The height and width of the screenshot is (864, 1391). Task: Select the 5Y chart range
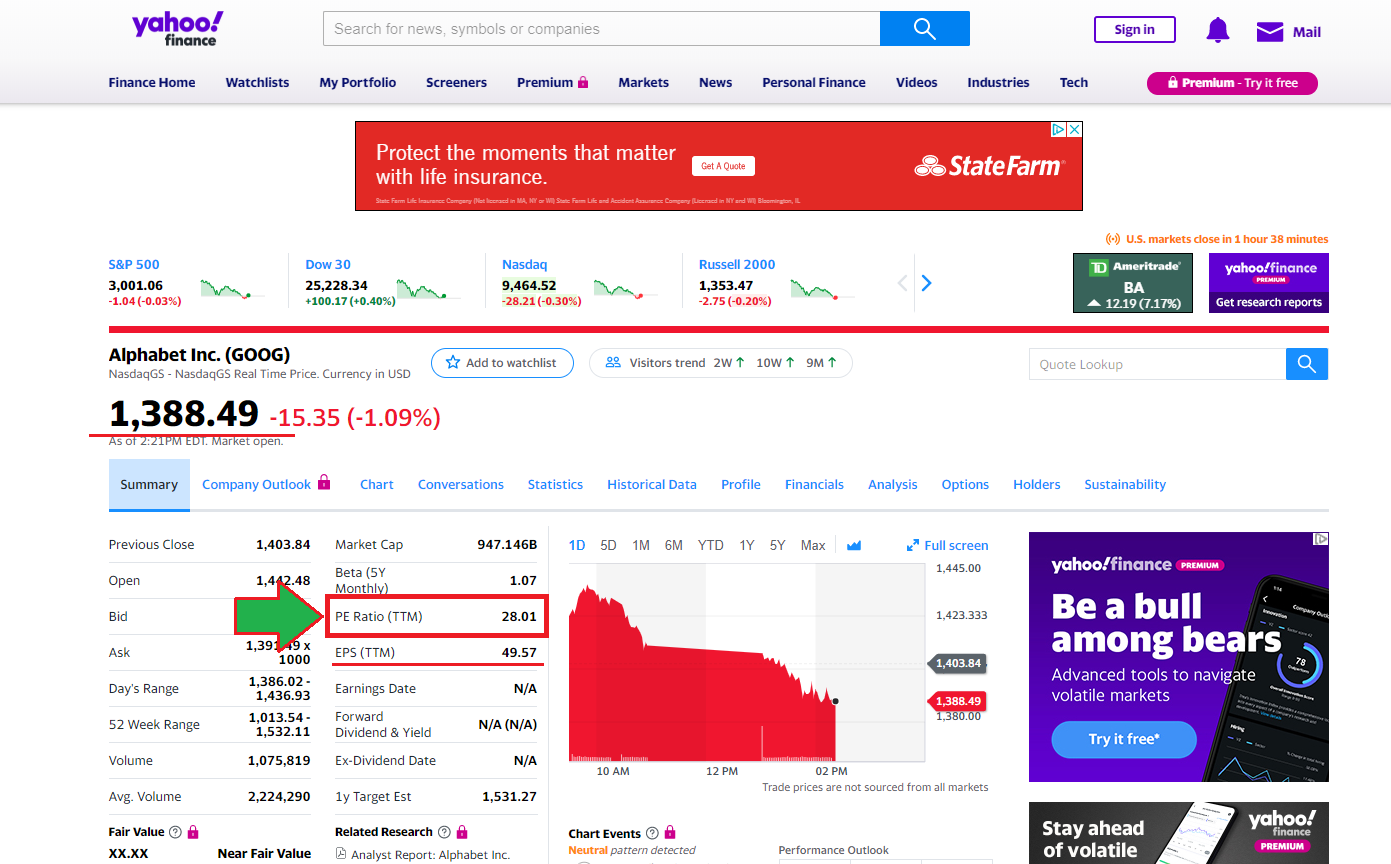click(x=778, y=545)
